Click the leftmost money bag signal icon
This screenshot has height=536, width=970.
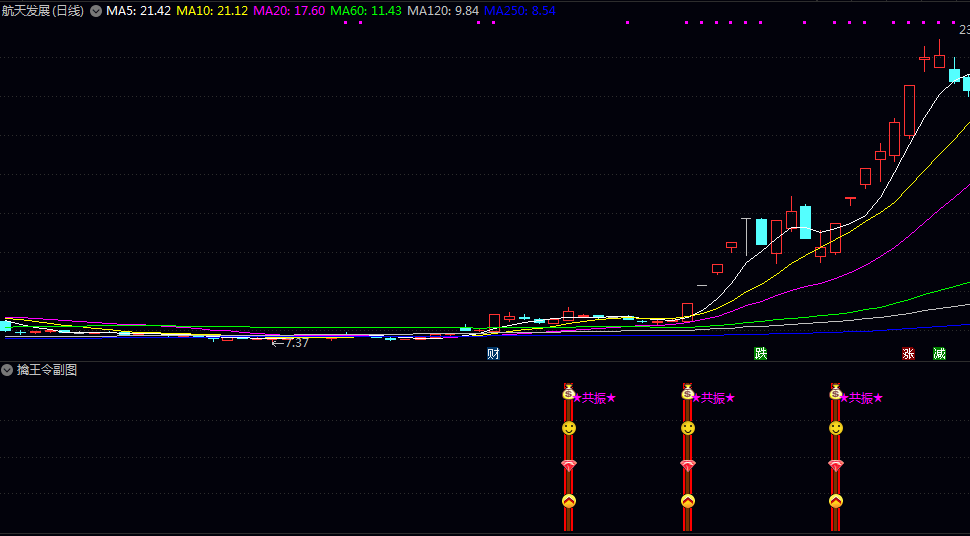click(x=568, y=393)
